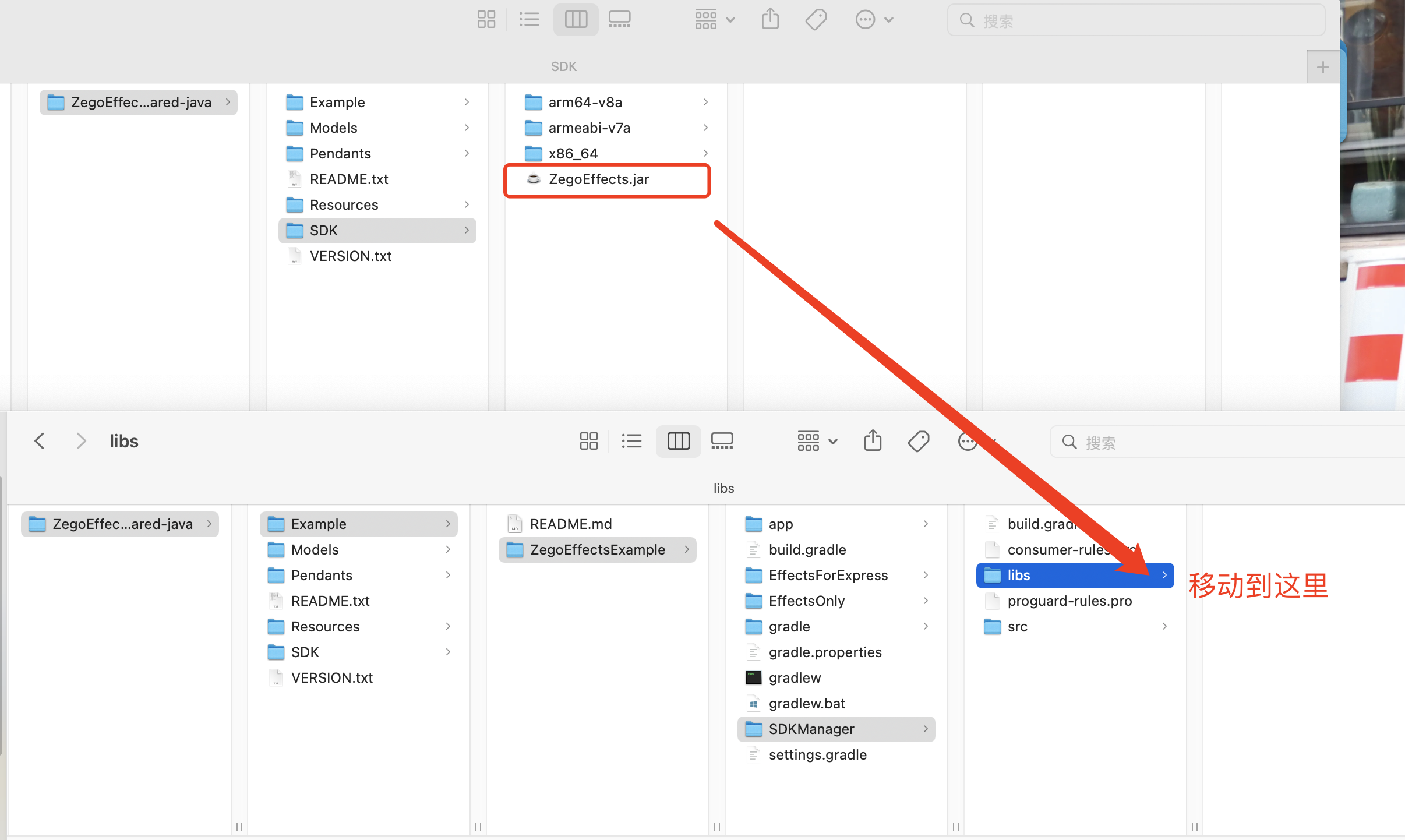Expand armeabi-v7a folder chevron

click(x=705, y=128)
